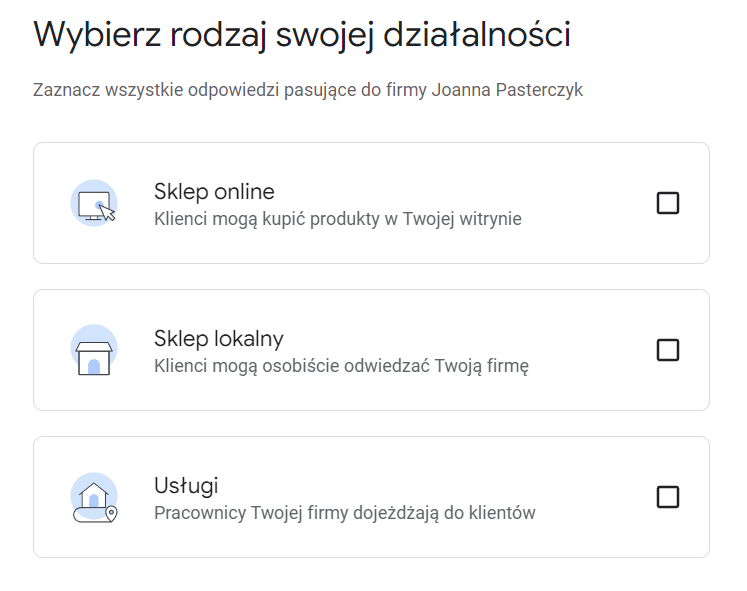This screenshot has width=747, height=591.
Task: Tick the Sklep lokalny checkbox
Action: click(x=667, y=350)
